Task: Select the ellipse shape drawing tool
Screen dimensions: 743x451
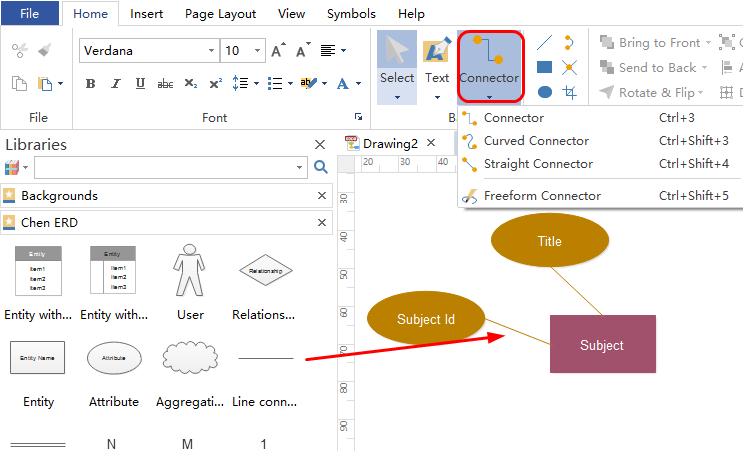Action: coord(544,92)
